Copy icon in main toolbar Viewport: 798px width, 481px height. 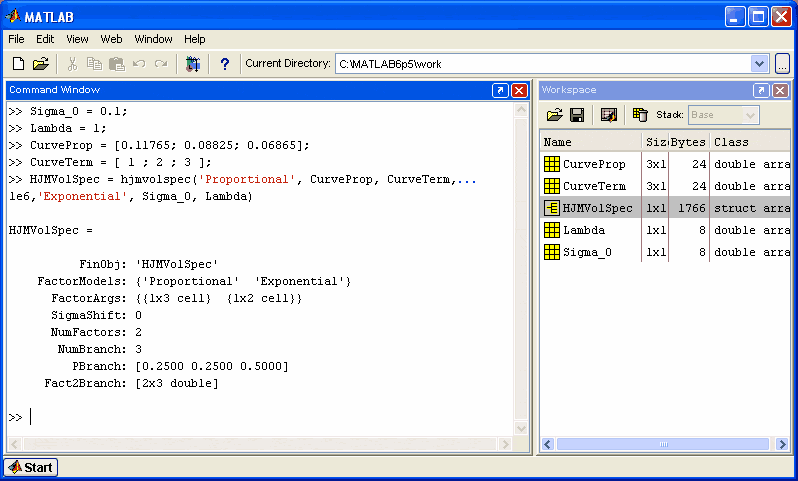[94, 64]
